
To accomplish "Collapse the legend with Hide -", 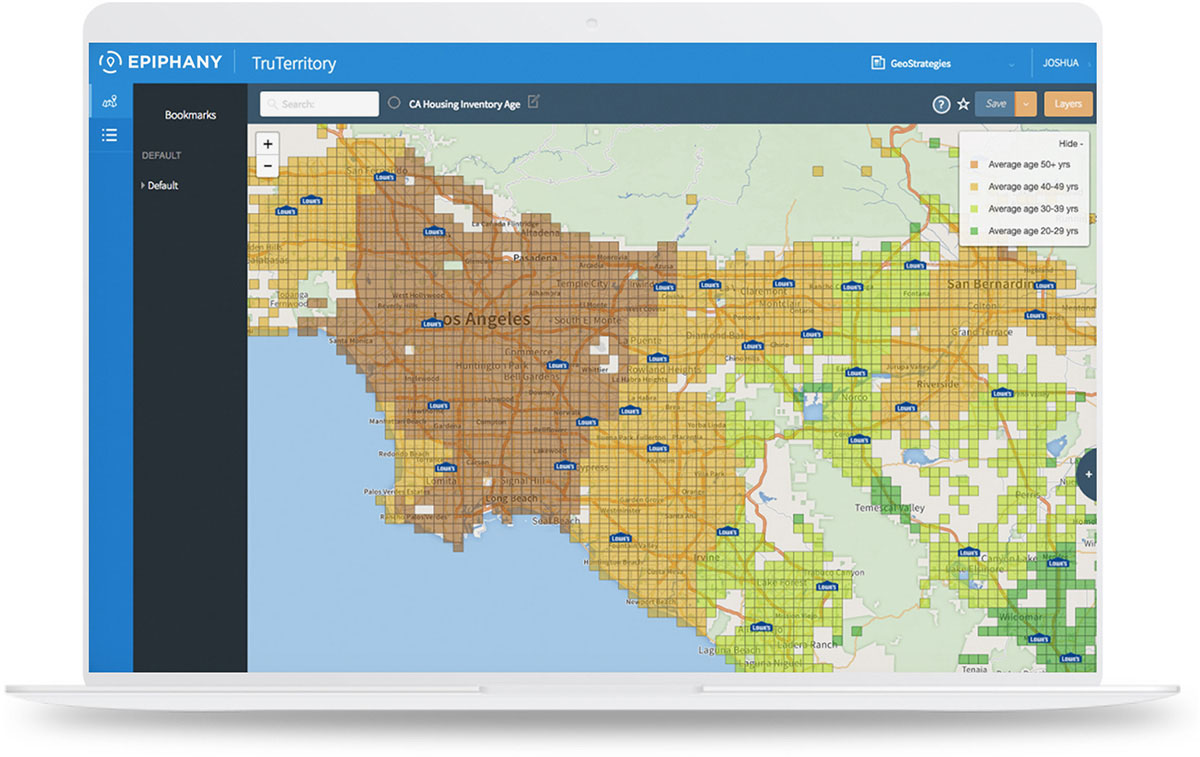I will click(1070, 143).
